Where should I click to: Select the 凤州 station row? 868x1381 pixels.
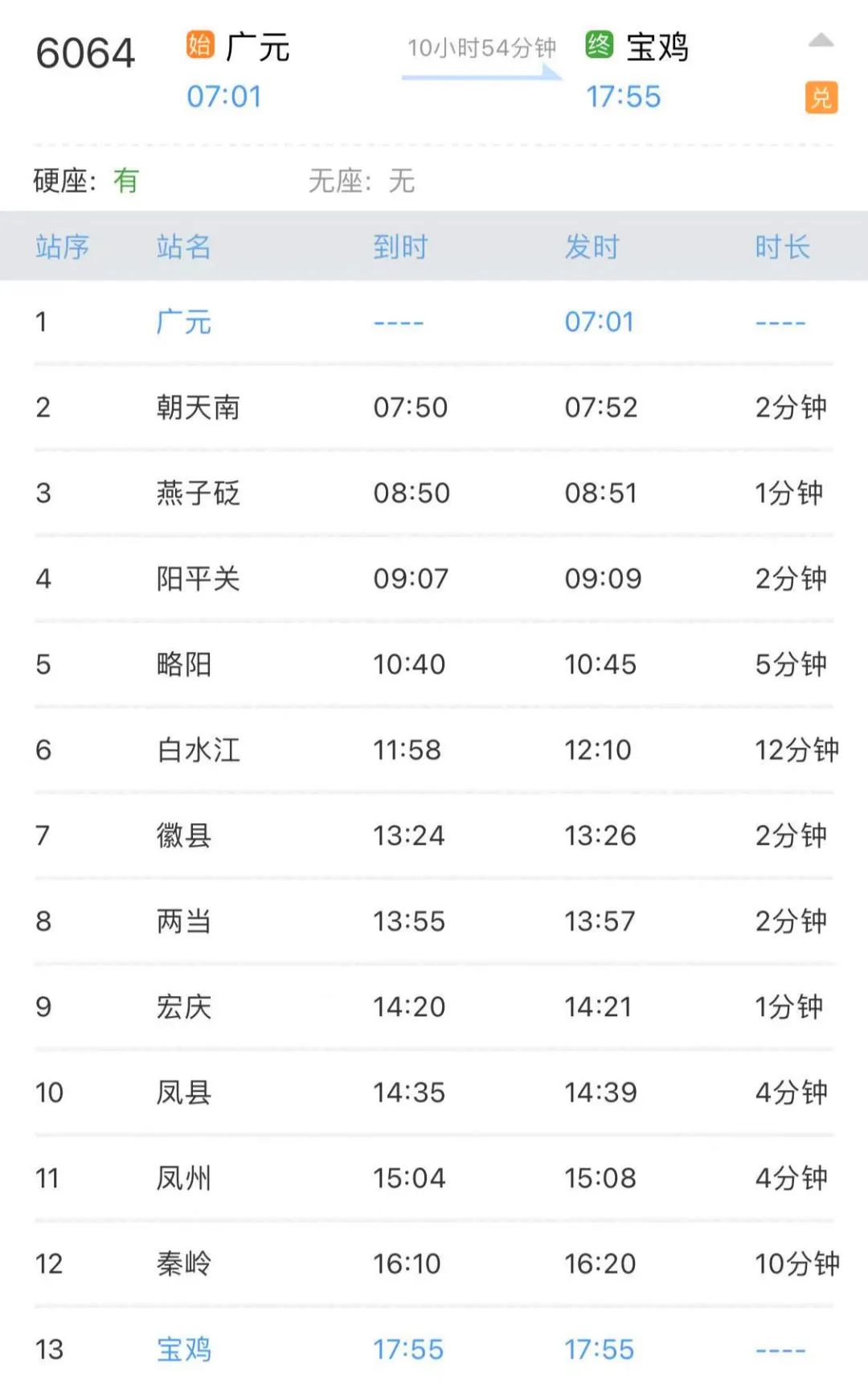183,1178
